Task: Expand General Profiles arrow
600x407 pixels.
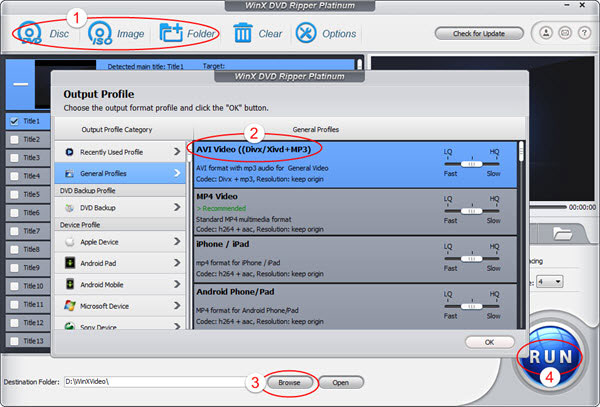Action: coord(177,173)
